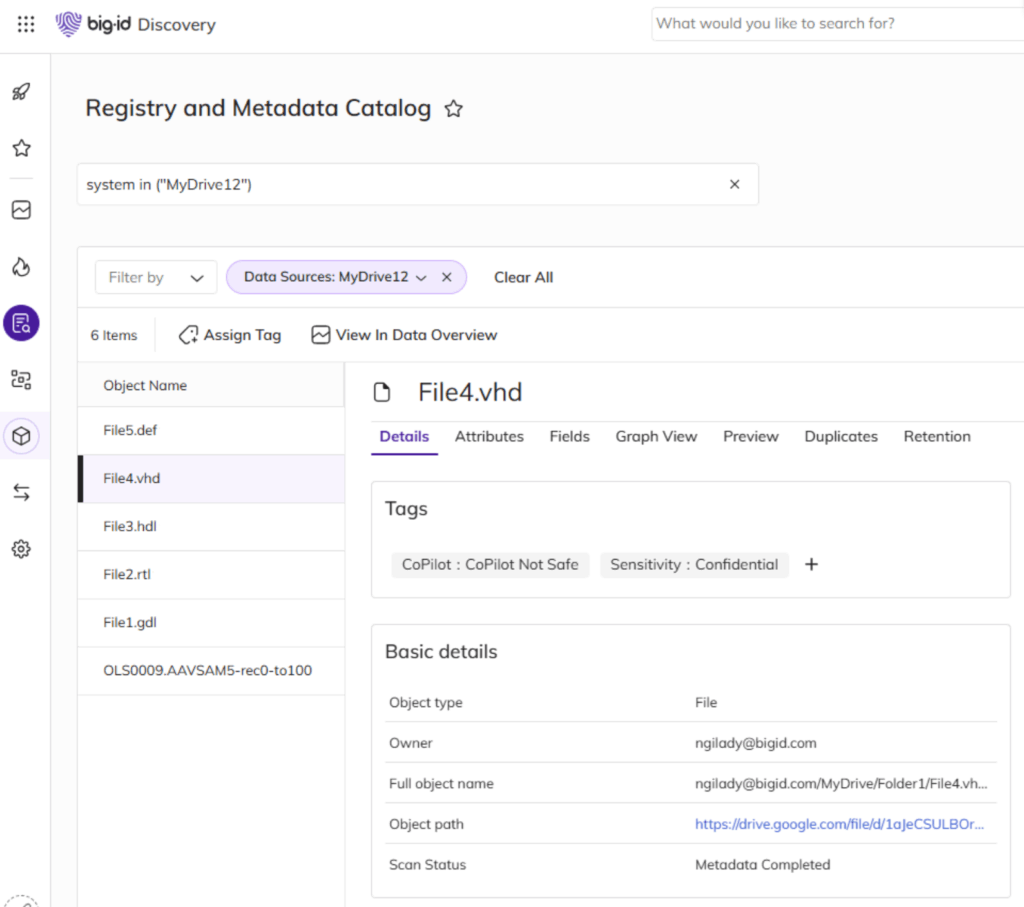Clear the system query with X icon
The height and width of the screenshot is (907, 1024).
735,184
